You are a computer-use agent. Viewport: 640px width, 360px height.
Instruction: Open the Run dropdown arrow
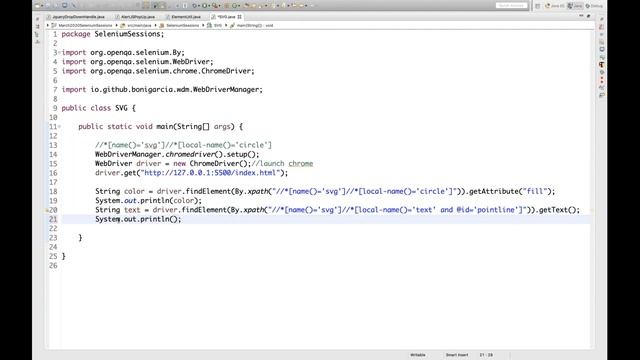pos(209,6)
